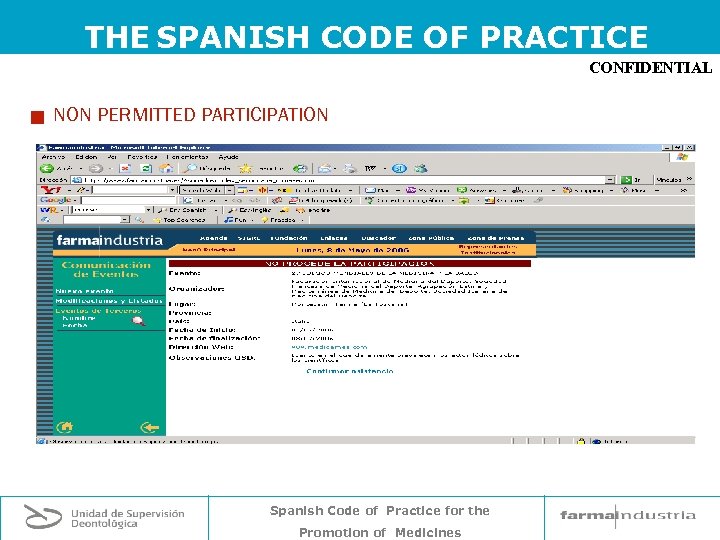
Task: Open the Archivo menu
Action: click(x=53, y=157)
